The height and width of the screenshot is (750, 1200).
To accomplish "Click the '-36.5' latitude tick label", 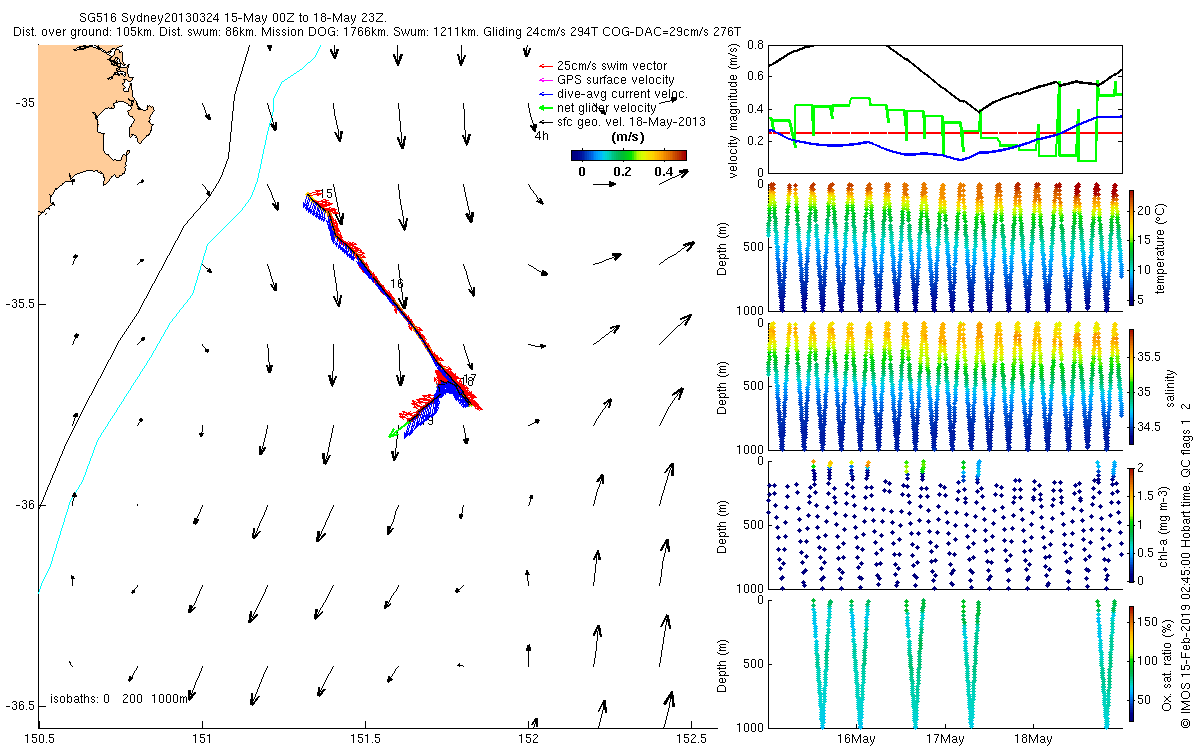I will coord(20,706).
